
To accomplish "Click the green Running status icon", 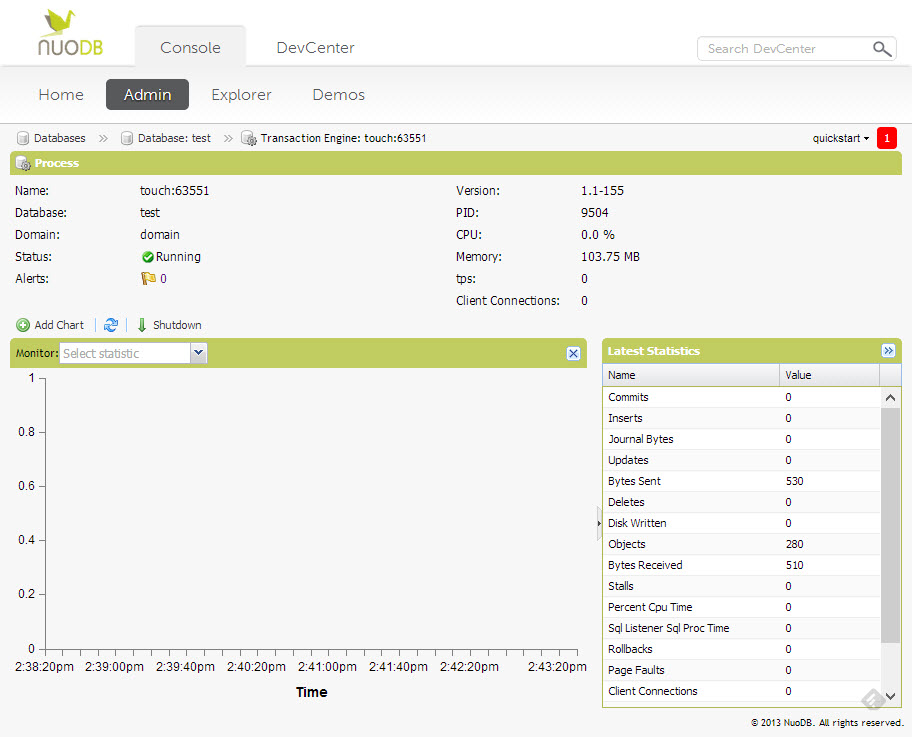I will point(148,257).
